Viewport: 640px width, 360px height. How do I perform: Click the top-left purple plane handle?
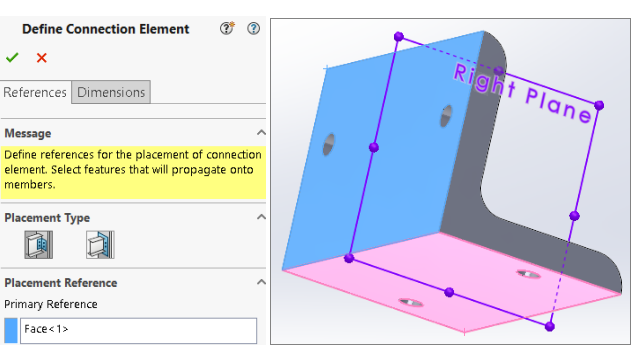pyautogui.click(x=399, y=37)
